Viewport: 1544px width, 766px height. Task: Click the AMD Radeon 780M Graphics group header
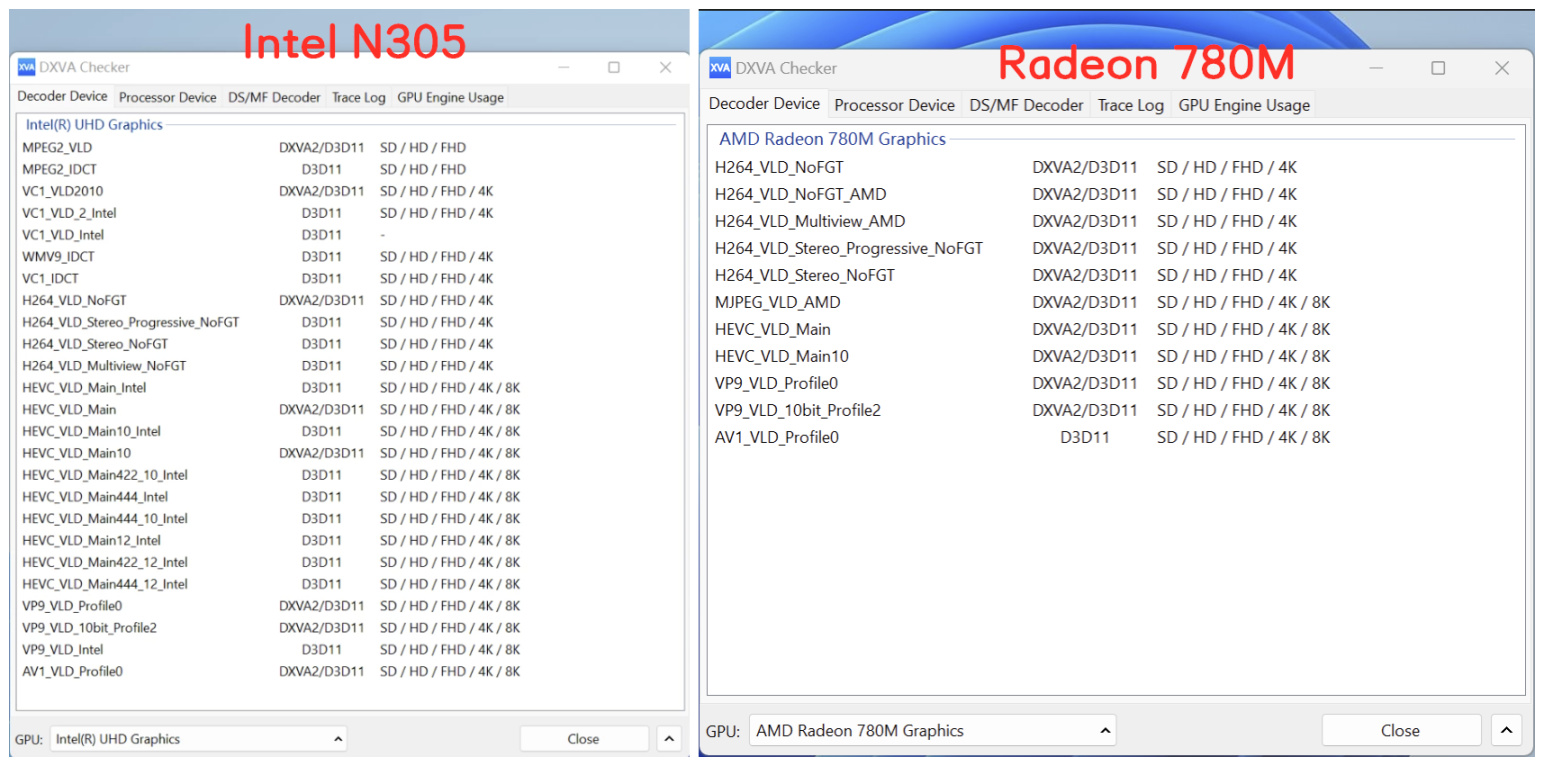coord(832,139)
